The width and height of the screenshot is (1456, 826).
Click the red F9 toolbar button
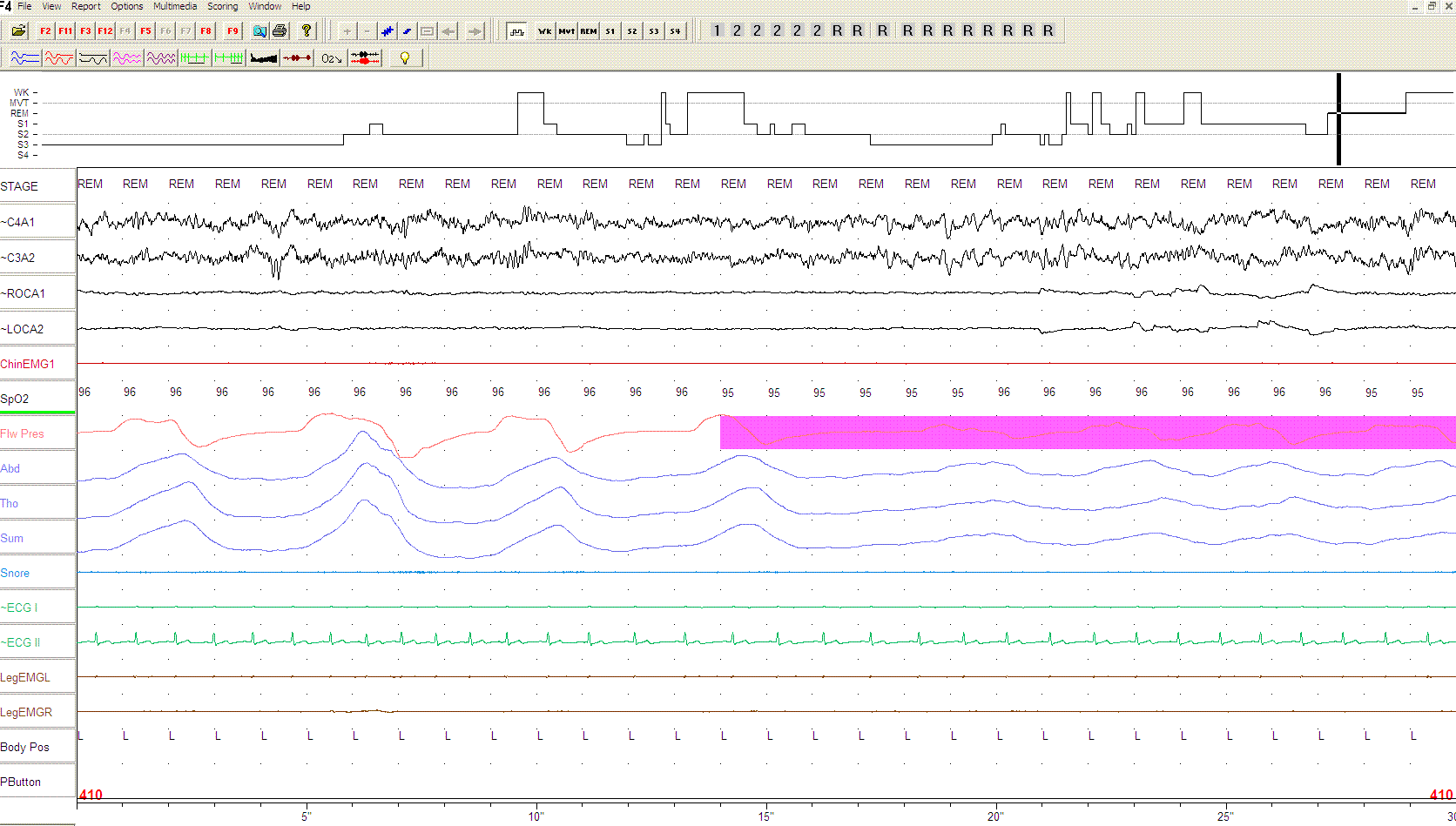pos(233,31)
